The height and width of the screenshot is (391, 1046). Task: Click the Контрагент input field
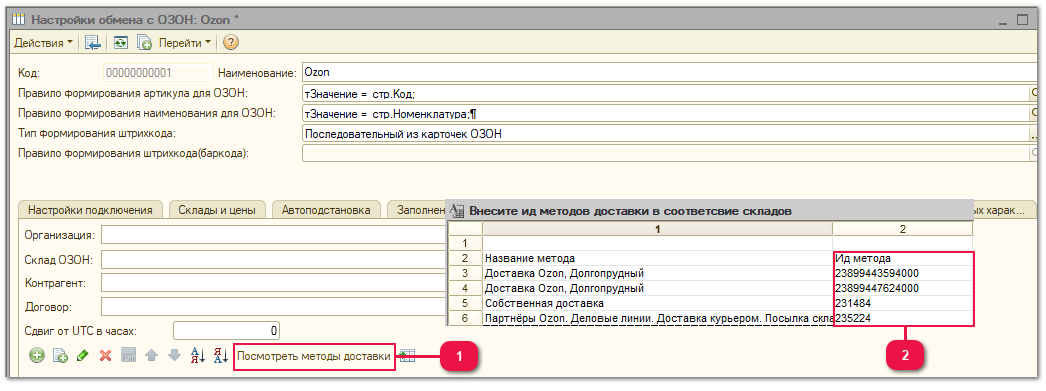click(x=274, y=283)
